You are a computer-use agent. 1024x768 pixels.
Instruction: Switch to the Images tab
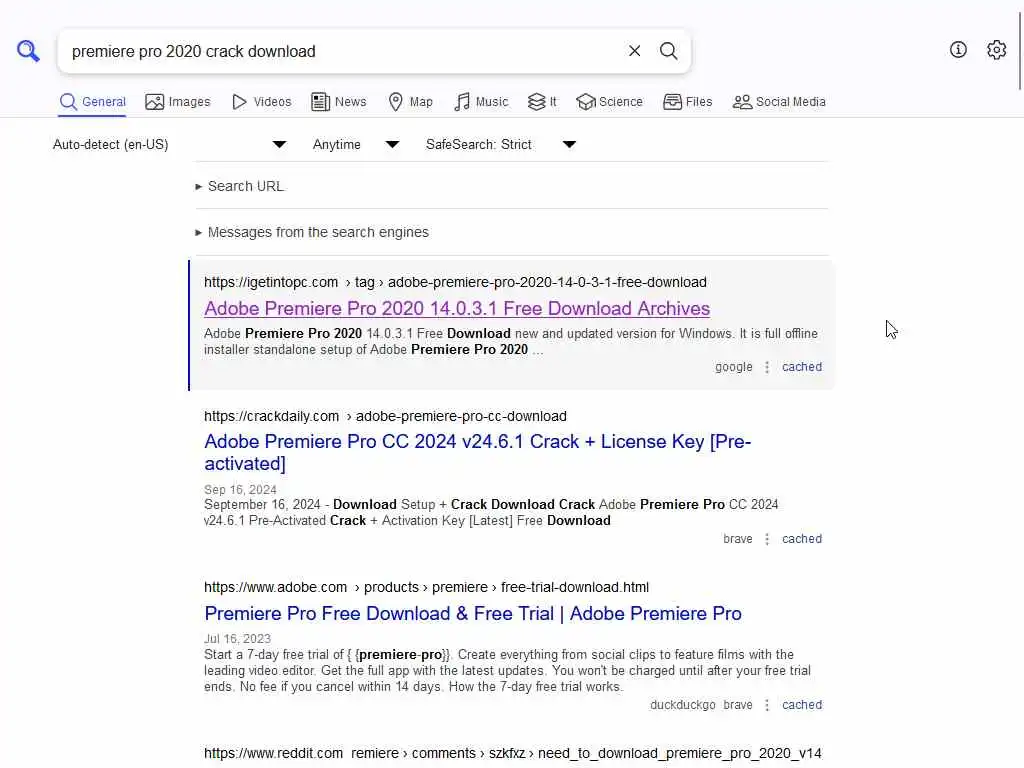[x=178, y=102]
